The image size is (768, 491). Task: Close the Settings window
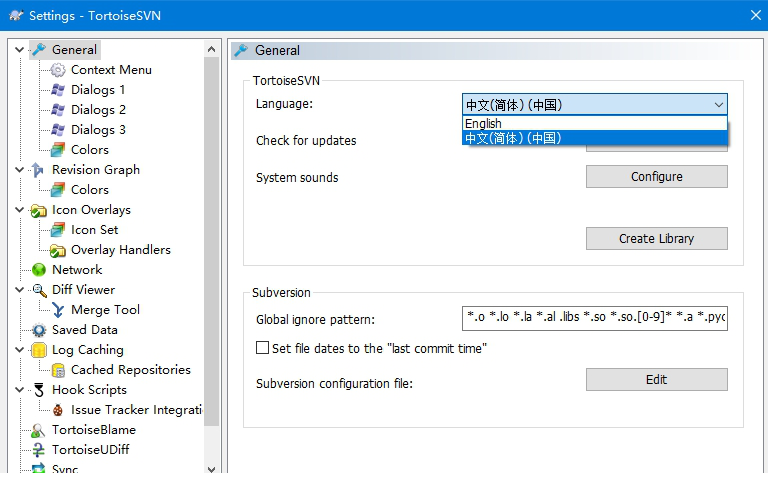coord(756,15)
